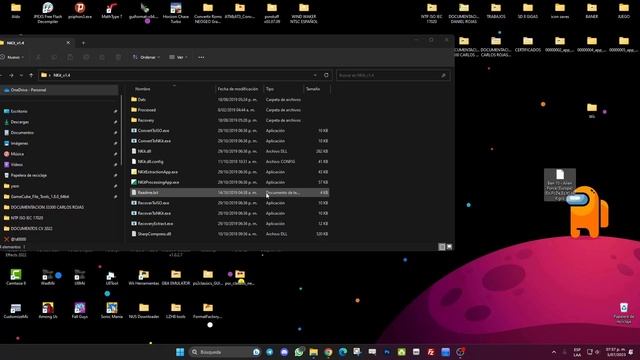
Task: Select the NUS Downloader desktop folder
Action: 144,311
